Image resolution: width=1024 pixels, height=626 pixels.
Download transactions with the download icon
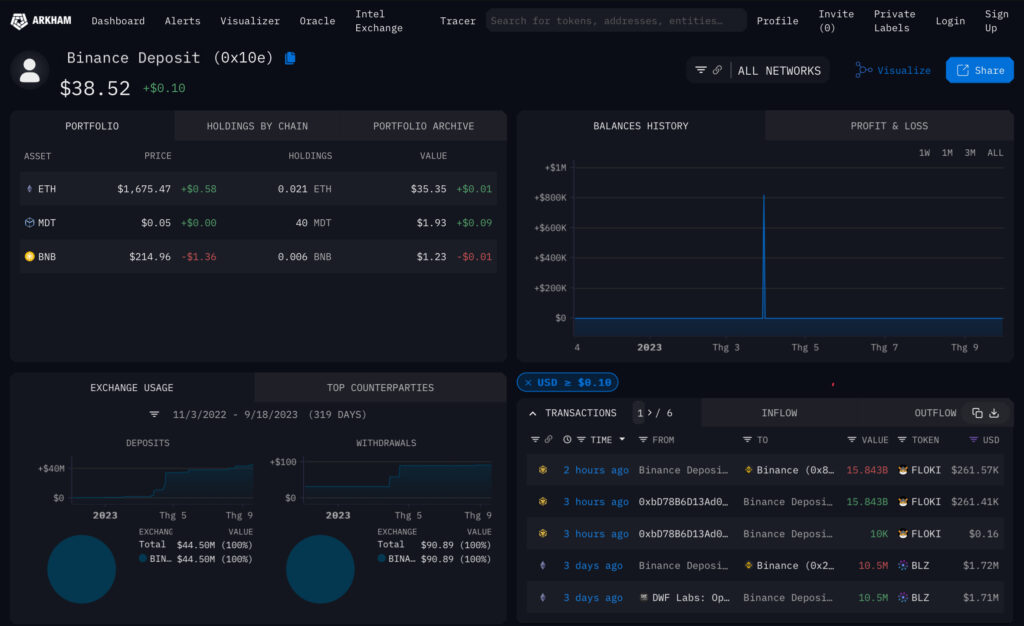994,413
